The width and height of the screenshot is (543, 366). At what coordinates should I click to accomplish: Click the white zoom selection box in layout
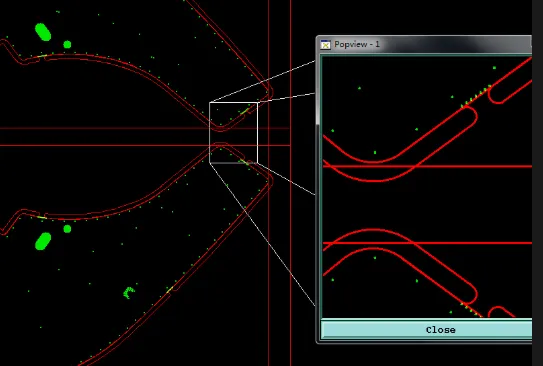click(x=233, y=132)
